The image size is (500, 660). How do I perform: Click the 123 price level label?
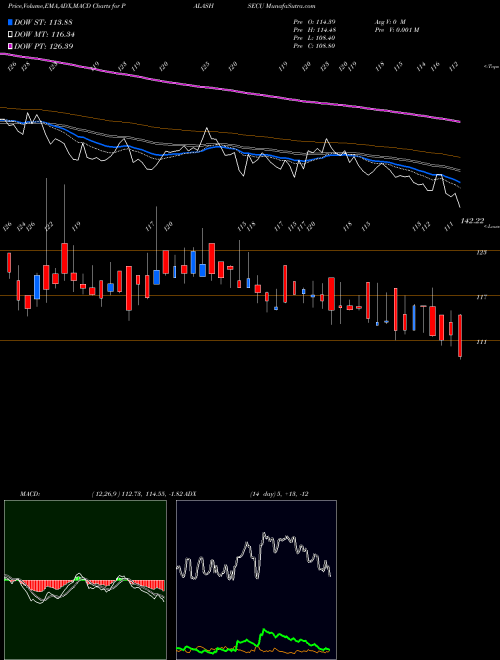[481, 253]
